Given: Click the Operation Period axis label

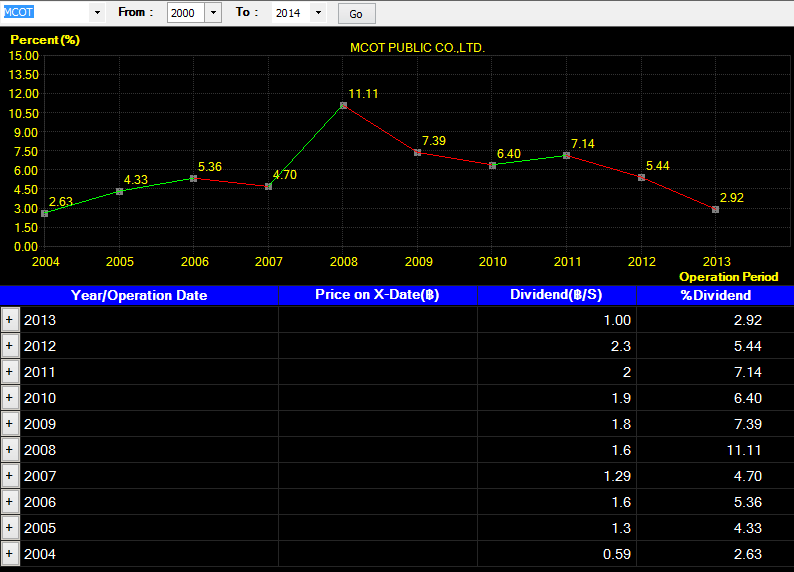Looking at the screenshot, I should [728, 277].
